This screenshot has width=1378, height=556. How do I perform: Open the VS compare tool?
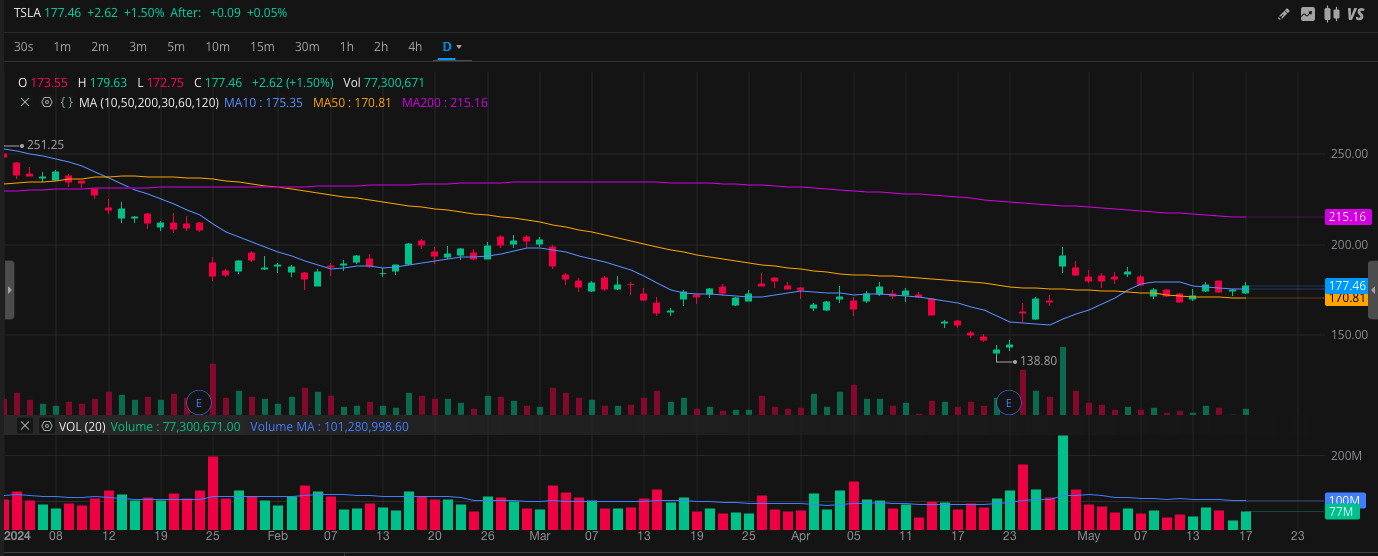pos(1356,14)
